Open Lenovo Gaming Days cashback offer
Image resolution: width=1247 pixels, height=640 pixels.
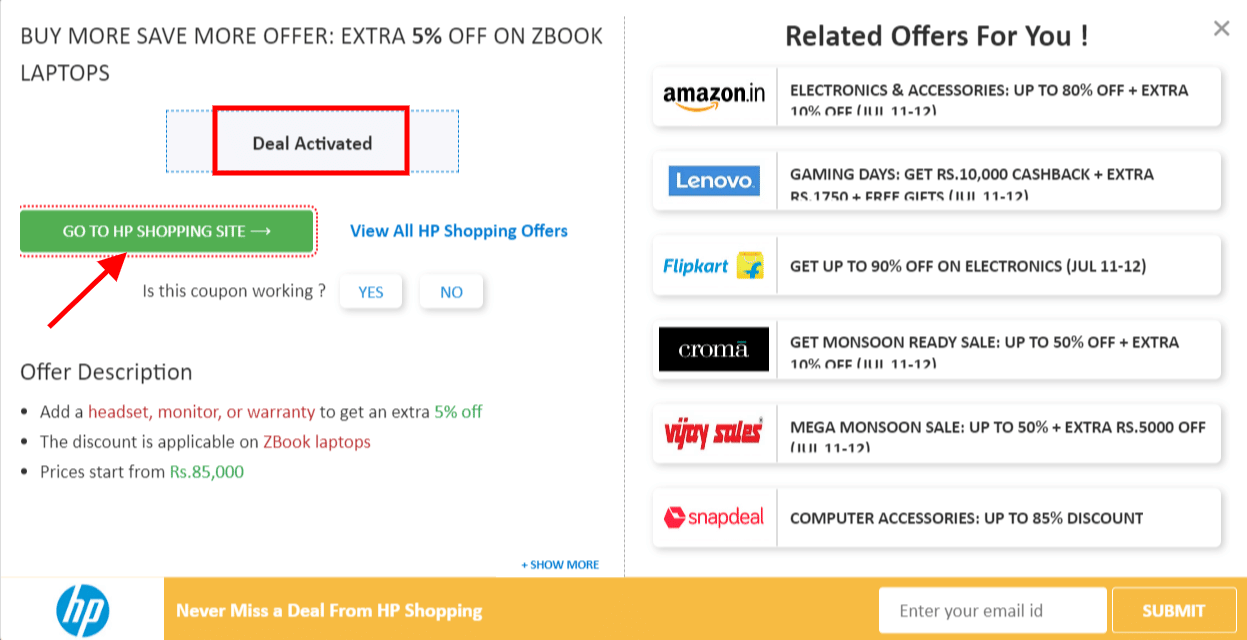(996, 181)
